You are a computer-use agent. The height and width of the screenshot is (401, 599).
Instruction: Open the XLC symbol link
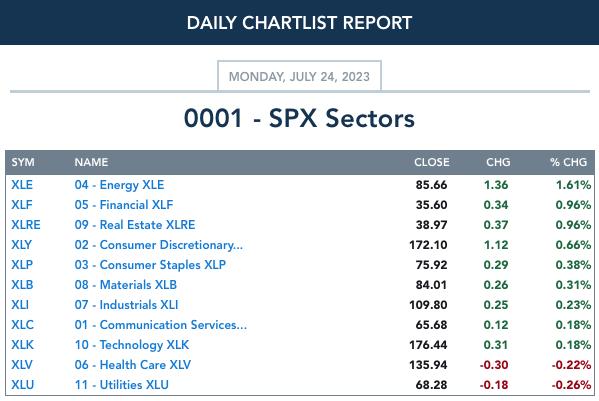(x=23, y=325)
